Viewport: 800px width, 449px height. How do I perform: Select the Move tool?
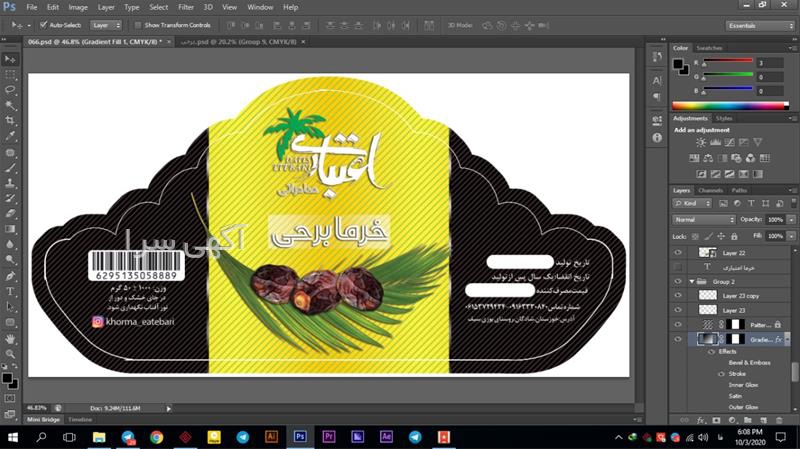coord(10,58)
